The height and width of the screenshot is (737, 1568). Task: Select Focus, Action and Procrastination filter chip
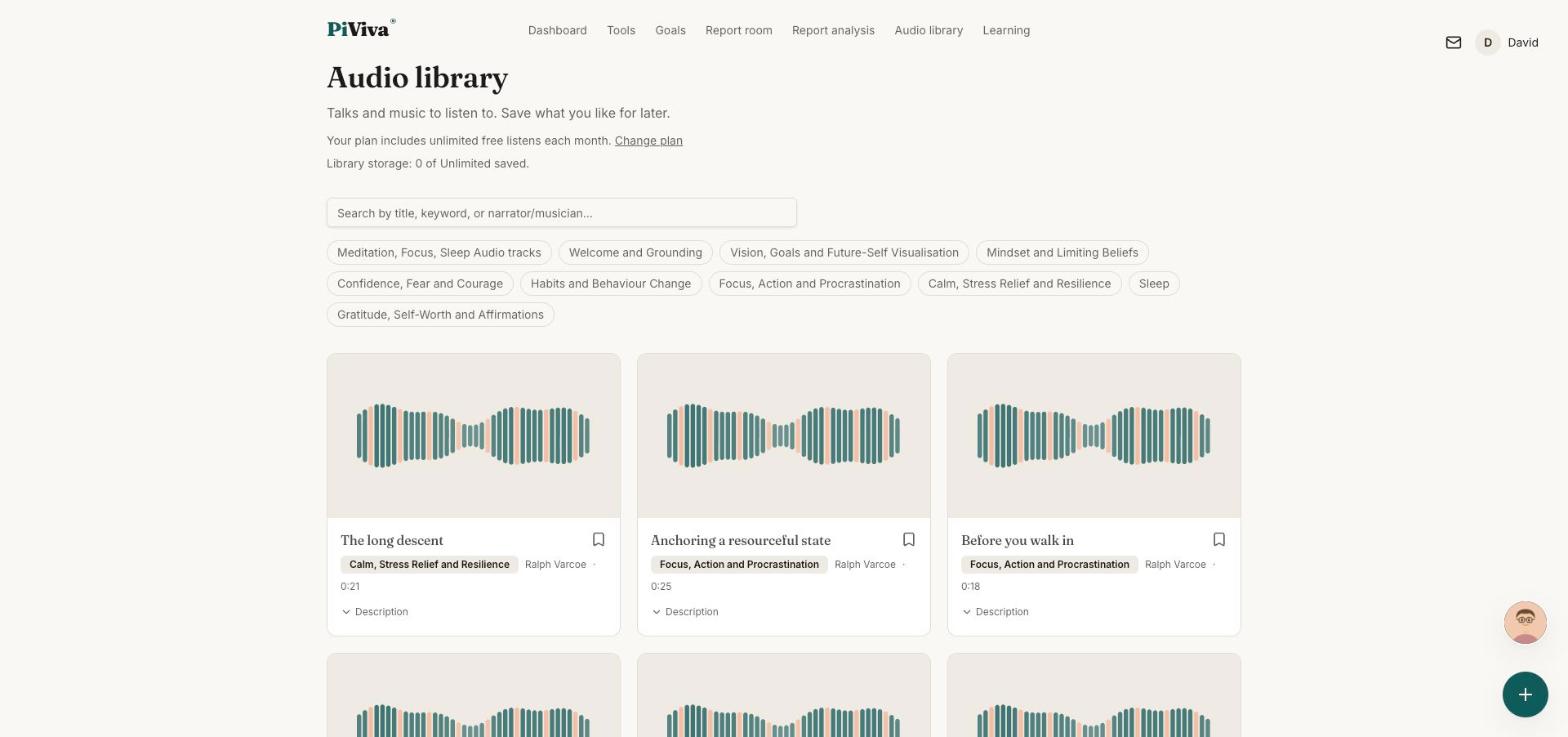[x=809, y=284]
